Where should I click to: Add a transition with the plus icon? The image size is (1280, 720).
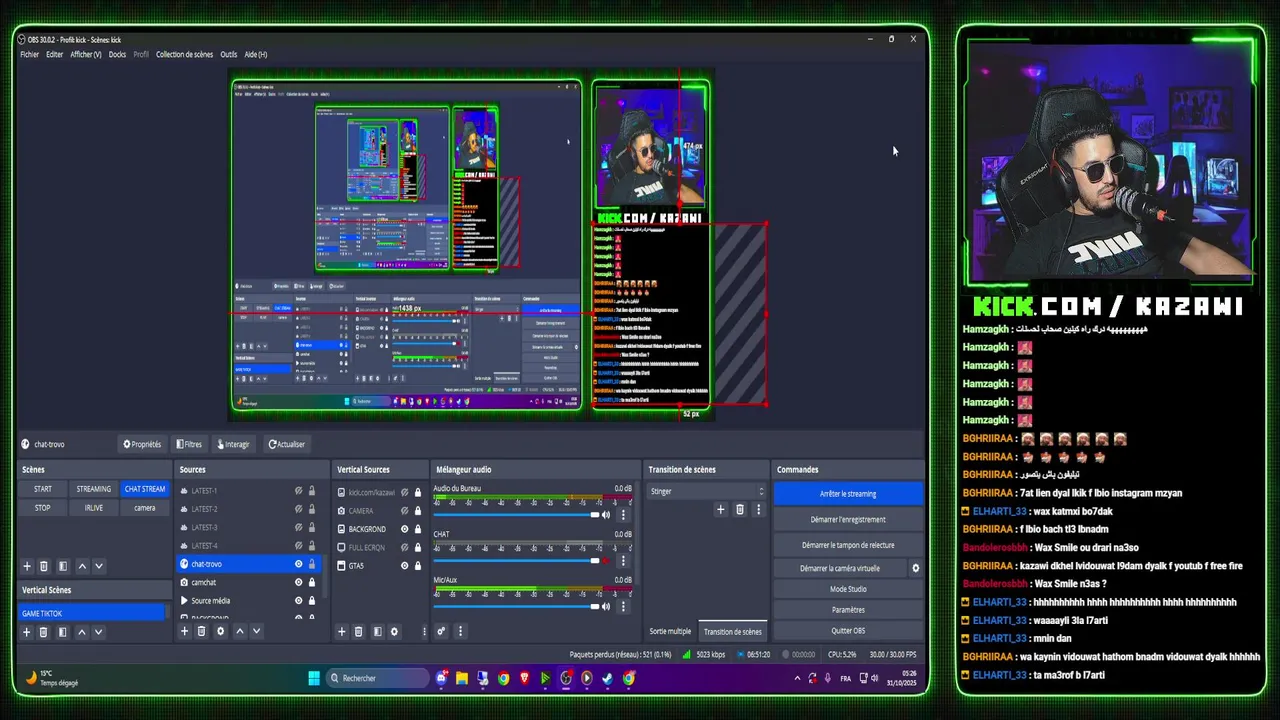pos(720,509)
